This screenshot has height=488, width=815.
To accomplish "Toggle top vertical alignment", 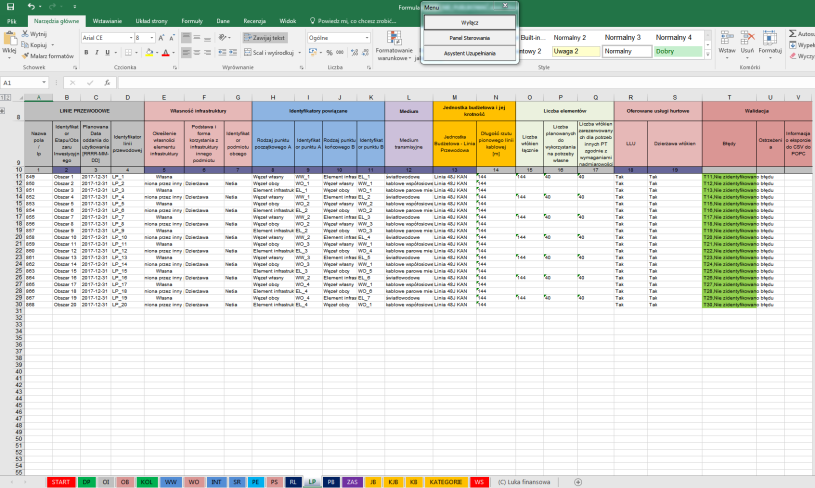I will (186, 38).
